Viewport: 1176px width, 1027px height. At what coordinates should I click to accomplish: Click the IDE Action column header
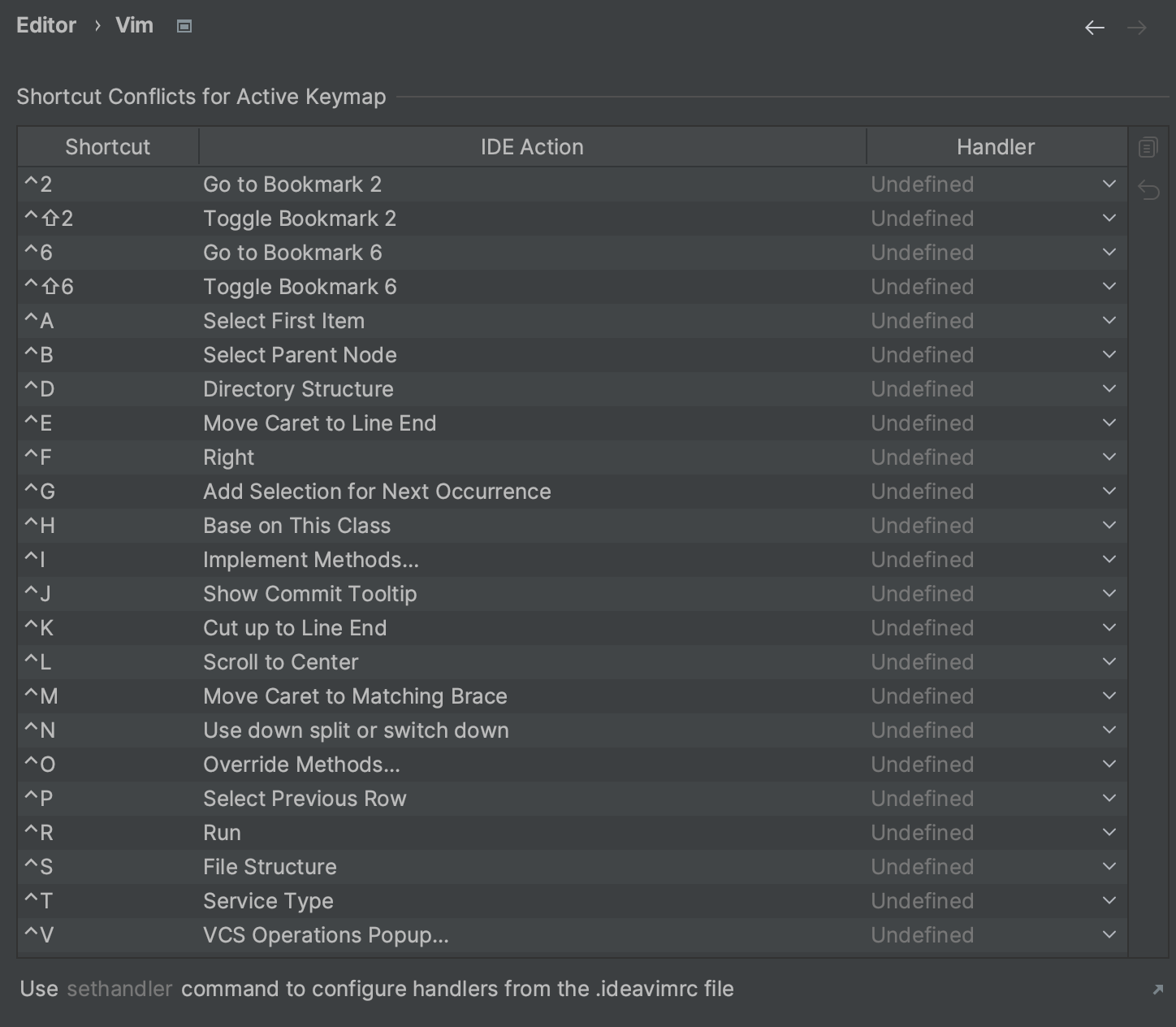click(x=532, y=147)
